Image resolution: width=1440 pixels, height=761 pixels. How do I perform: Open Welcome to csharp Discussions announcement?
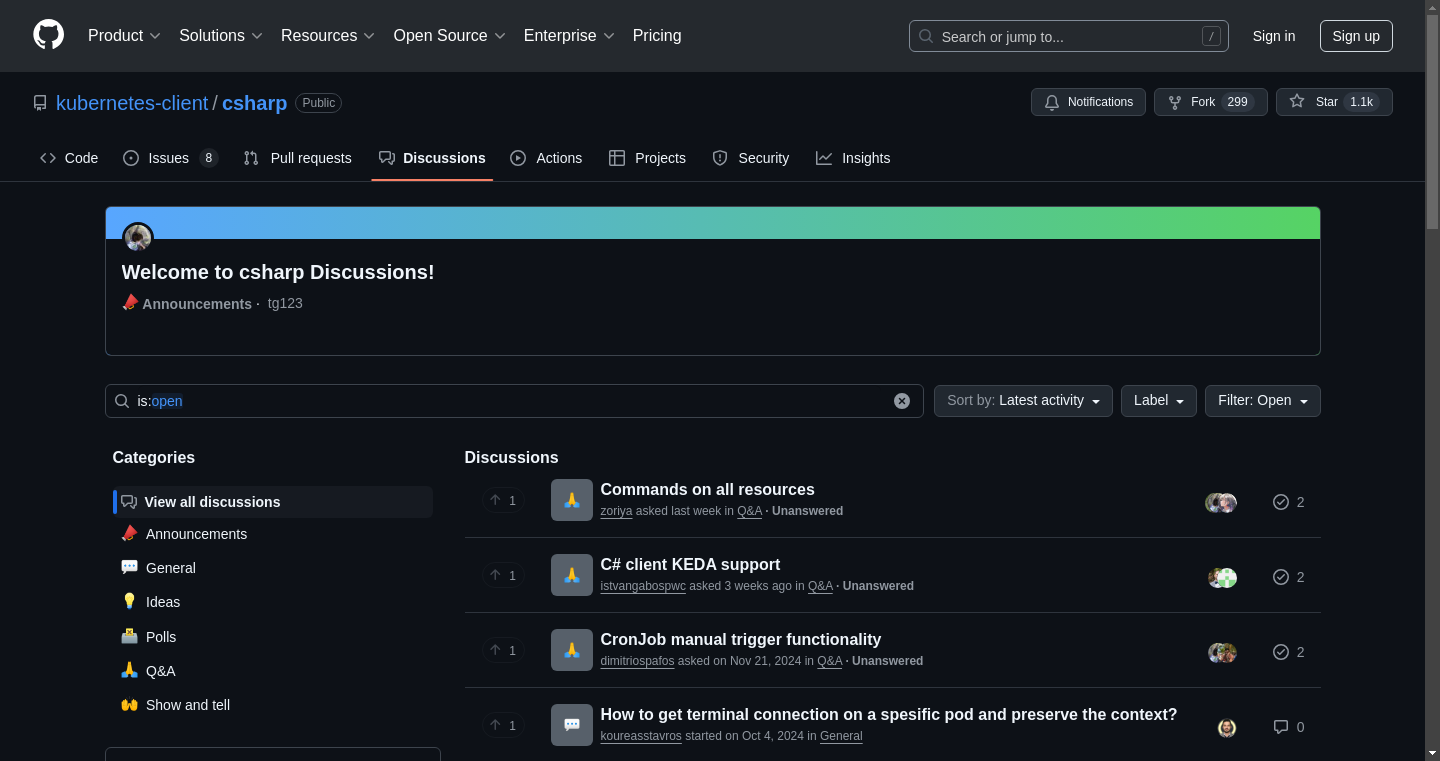pos(278,272)
